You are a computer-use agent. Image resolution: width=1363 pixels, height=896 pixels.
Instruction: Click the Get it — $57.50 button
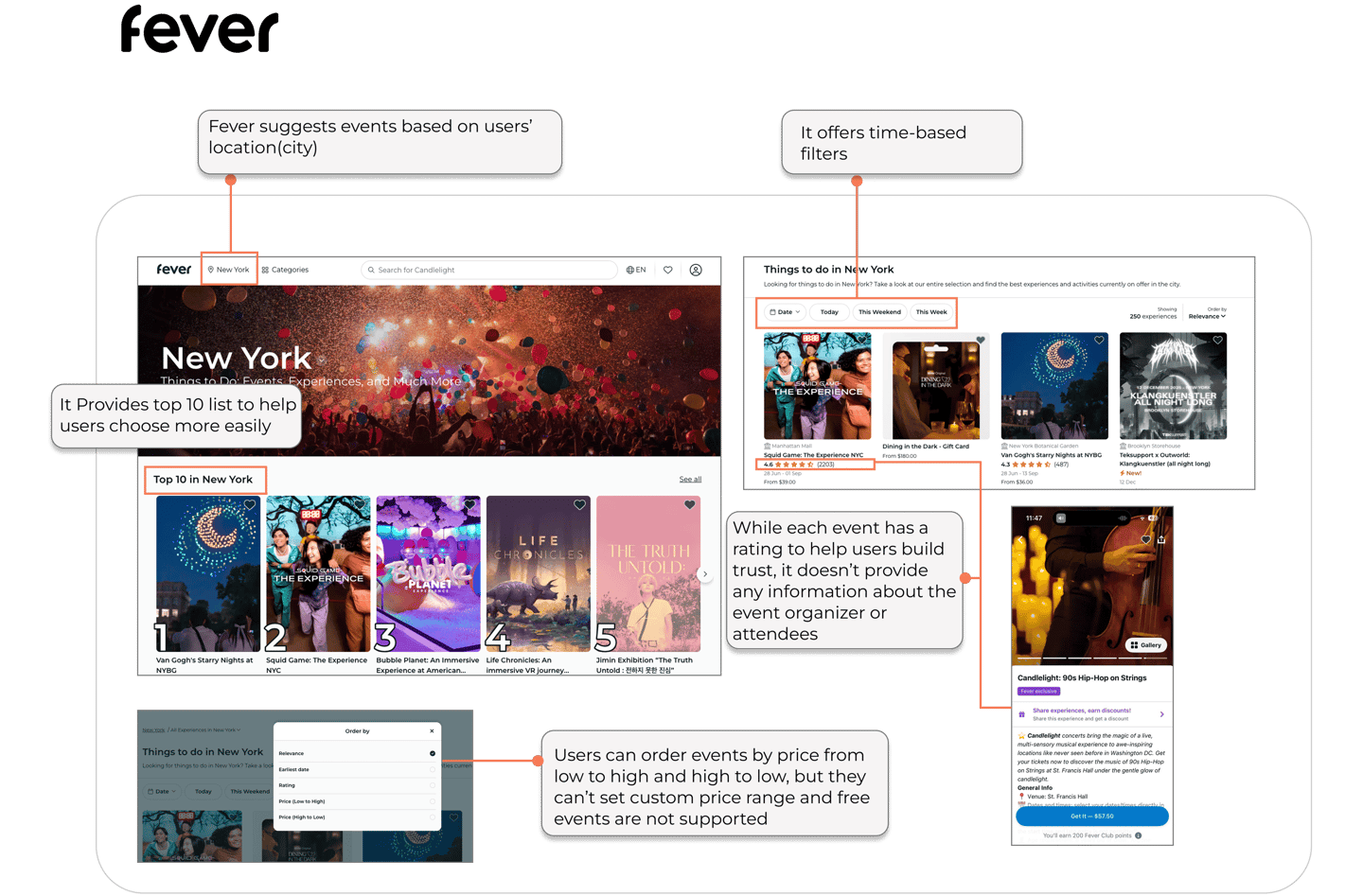[1092, 816]
